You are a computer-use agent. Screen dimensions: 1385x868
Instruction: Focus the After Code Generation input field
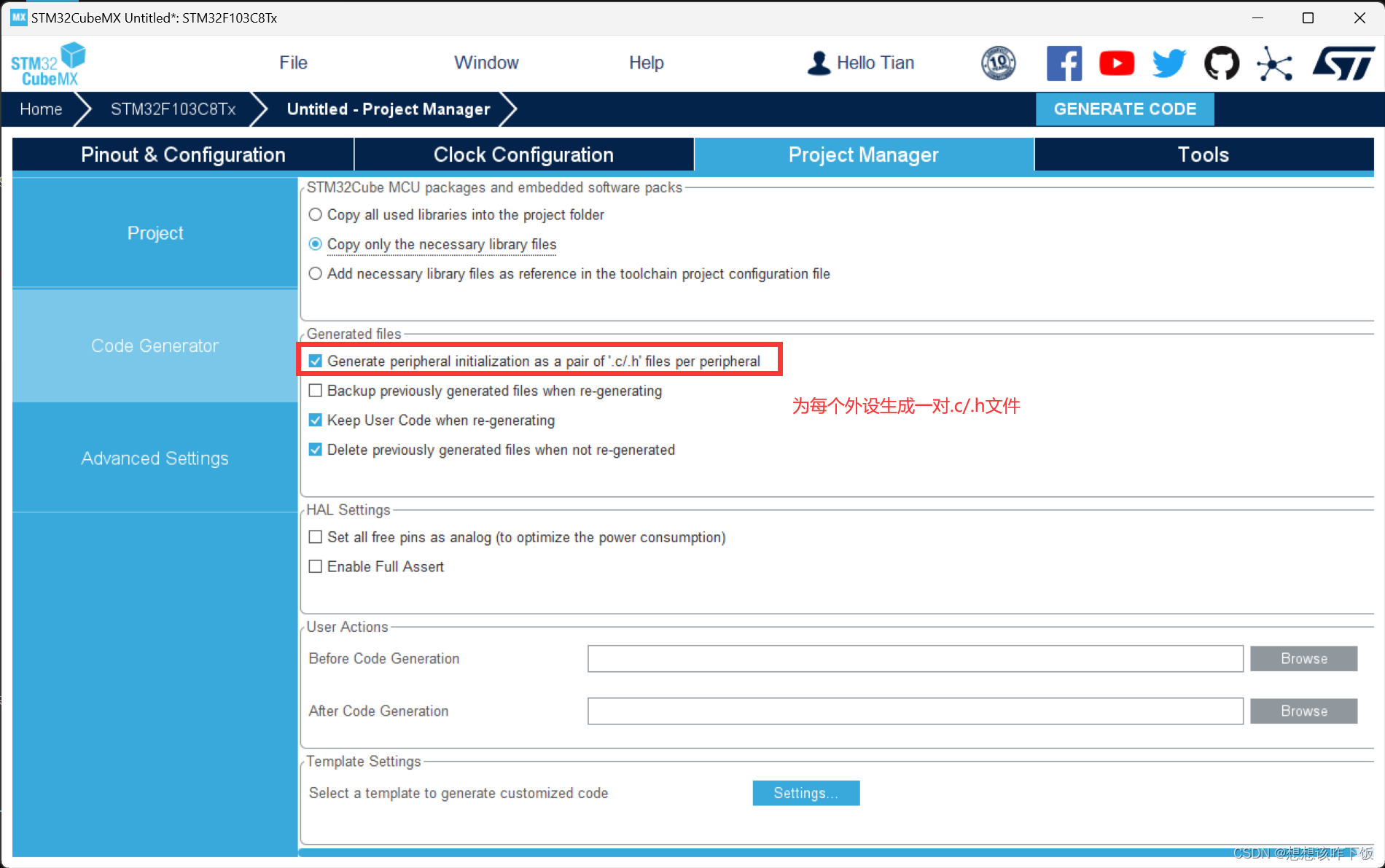pyautogui.click(x=916, y=711)
